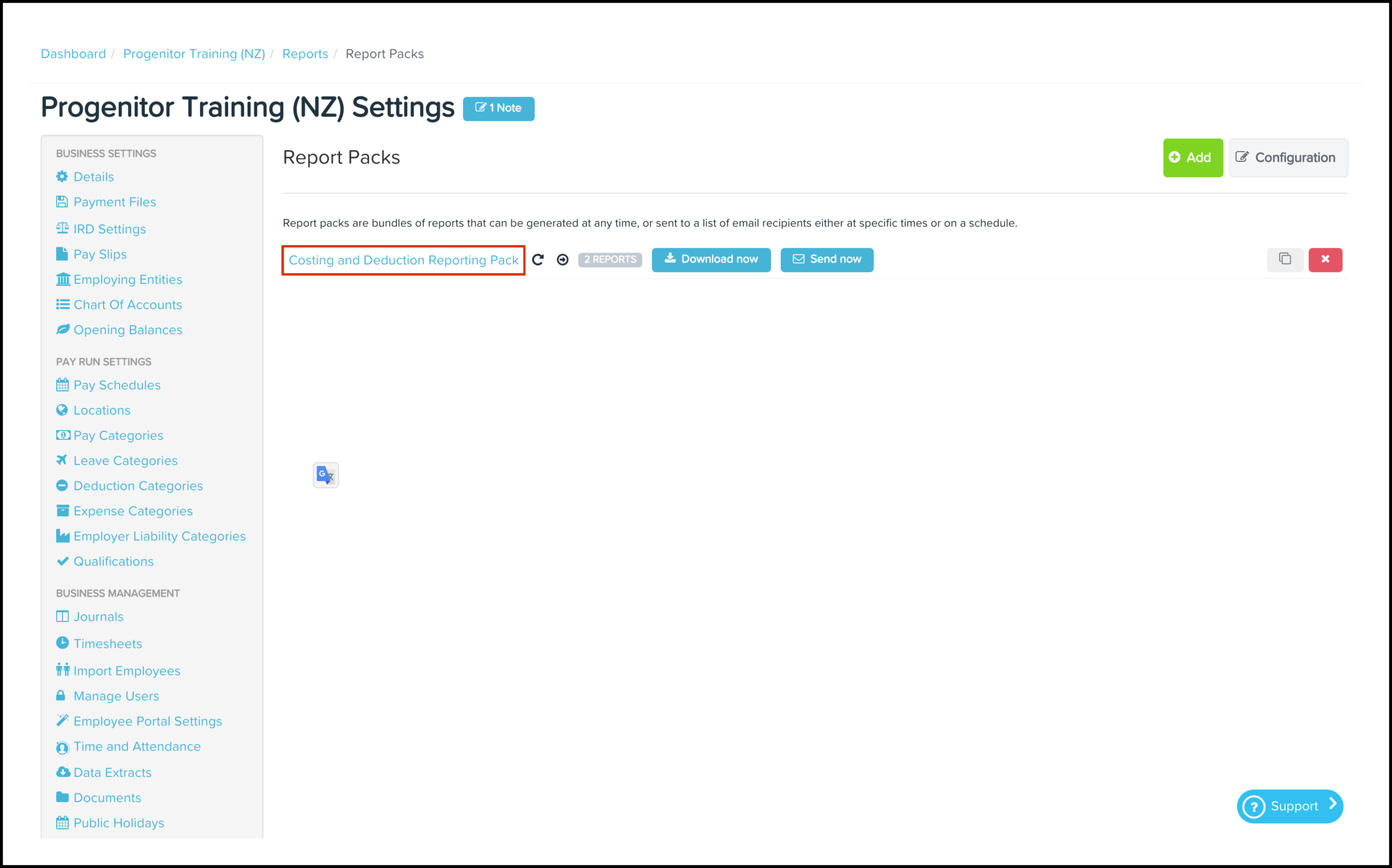Delete the report pack with the red X

(1325, 260)
